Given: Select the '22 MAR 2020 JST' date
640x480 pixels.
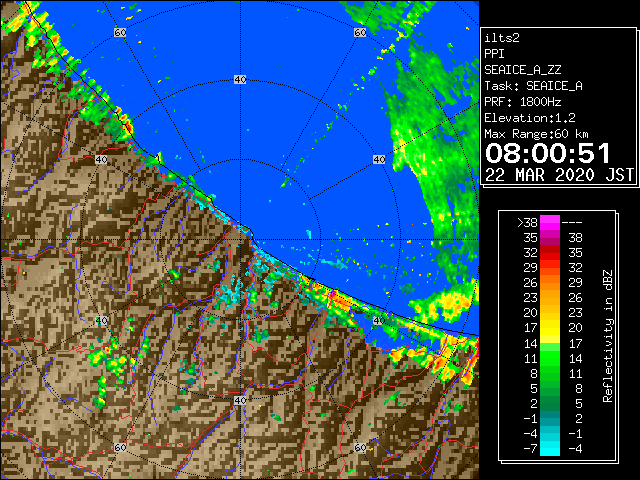Looking at the screenshot, I should click(559, 175).
